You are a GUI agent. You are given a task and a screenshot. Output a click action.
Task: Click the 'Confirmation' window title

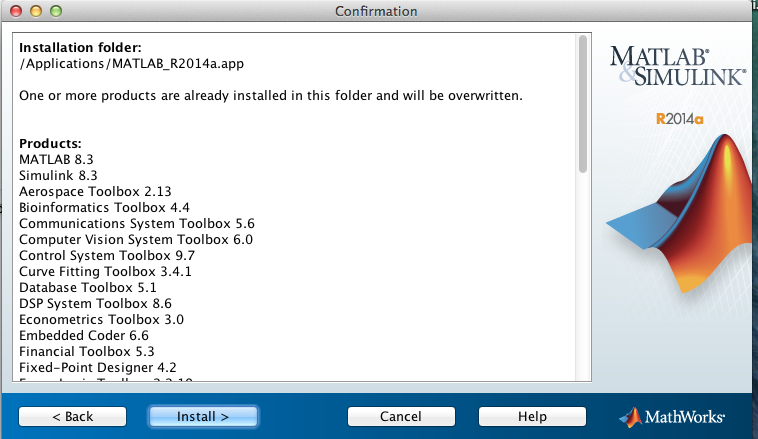tap(376, 11)
